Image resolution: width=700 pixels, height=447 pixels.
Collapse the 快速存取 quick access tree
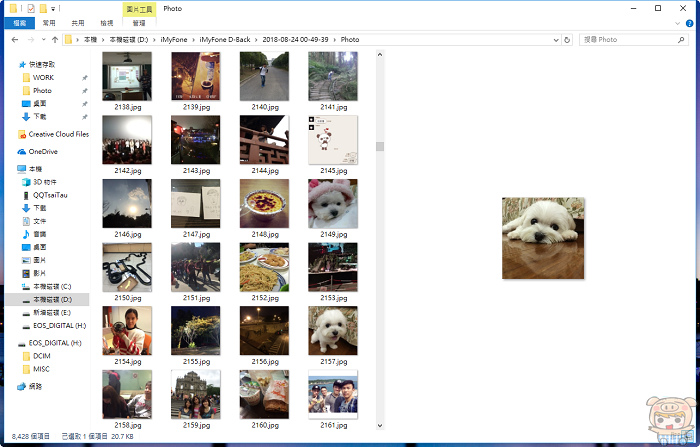[11, 63]
